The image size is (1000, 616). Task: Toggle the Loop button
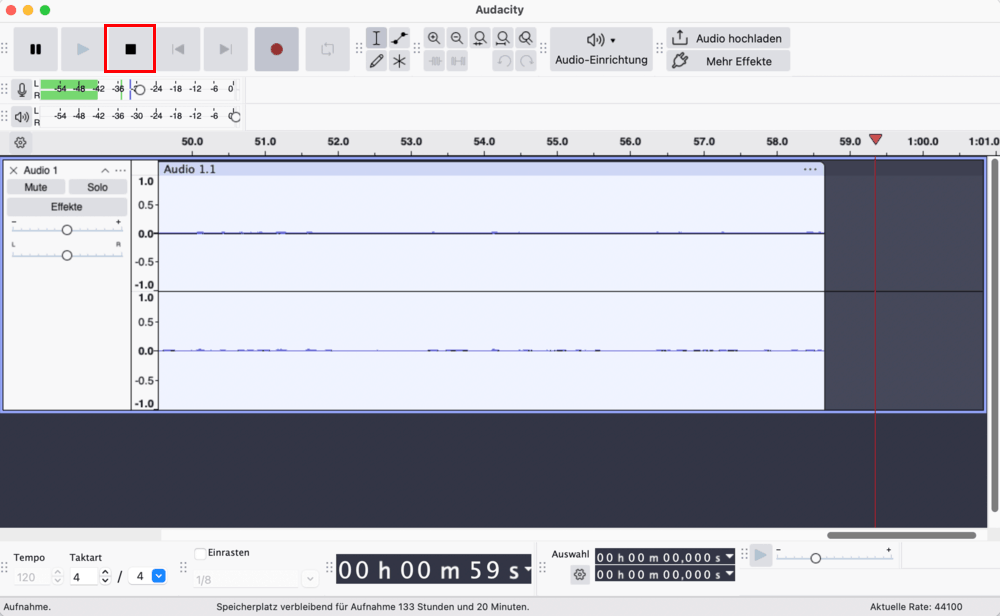pos(327,49)
